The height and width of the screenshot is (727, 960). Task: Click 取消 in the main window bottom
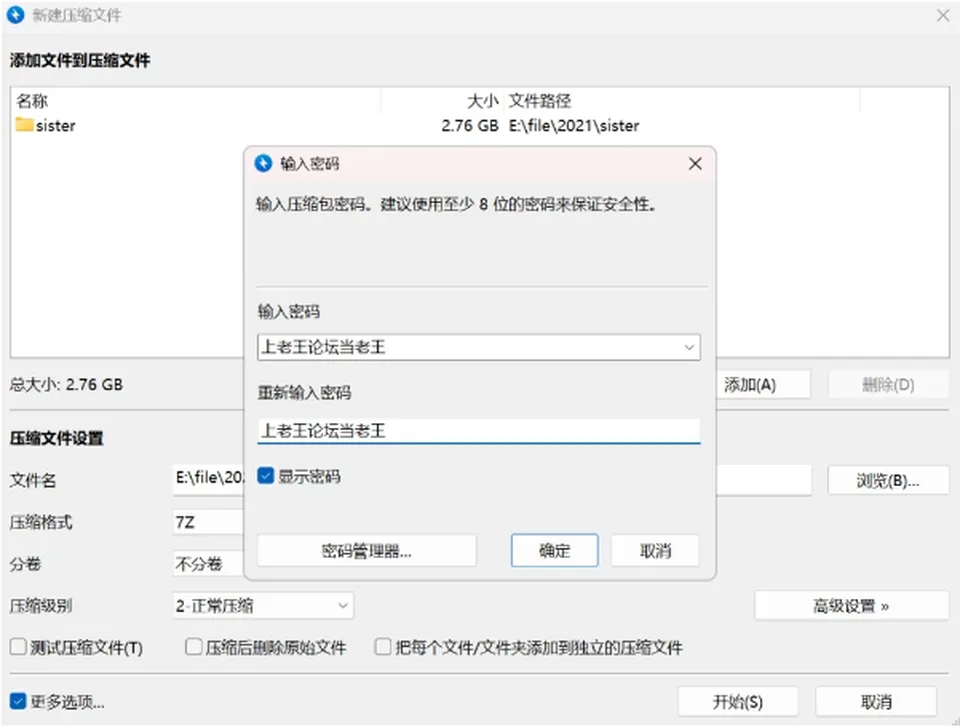tap(876, 701)
